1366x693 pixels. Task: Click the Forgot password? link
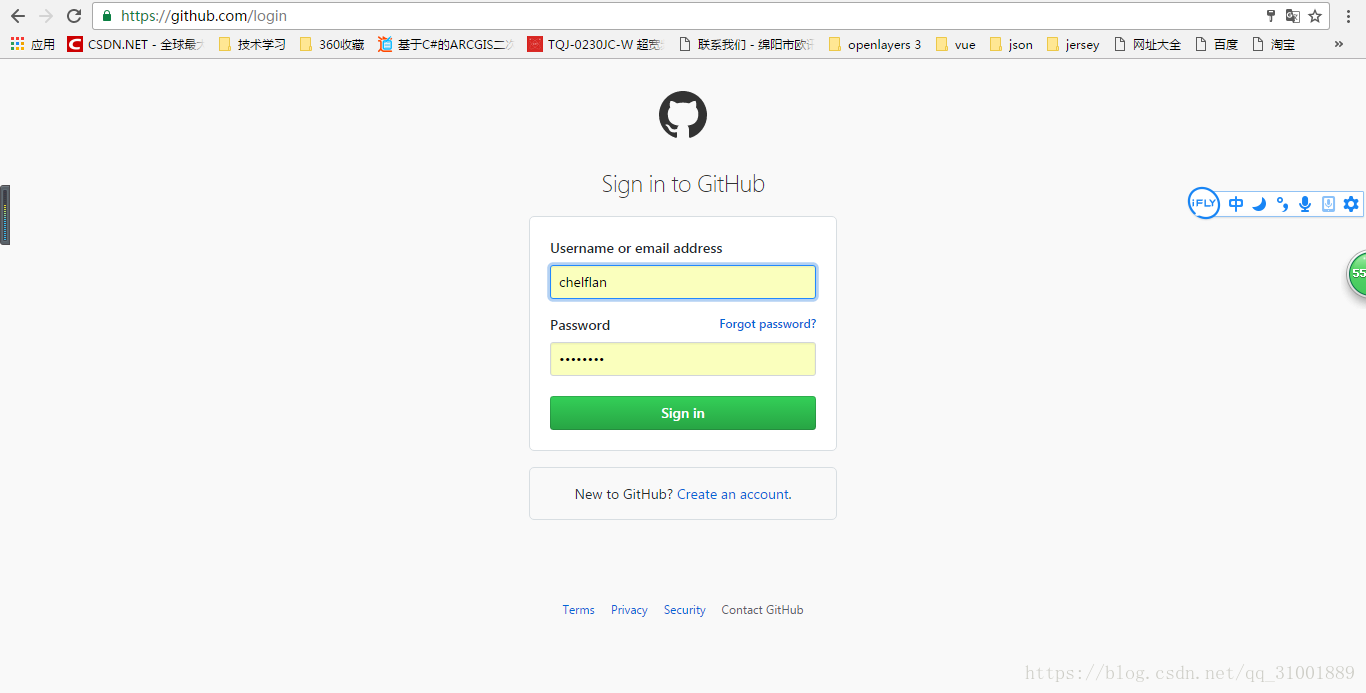768,324
